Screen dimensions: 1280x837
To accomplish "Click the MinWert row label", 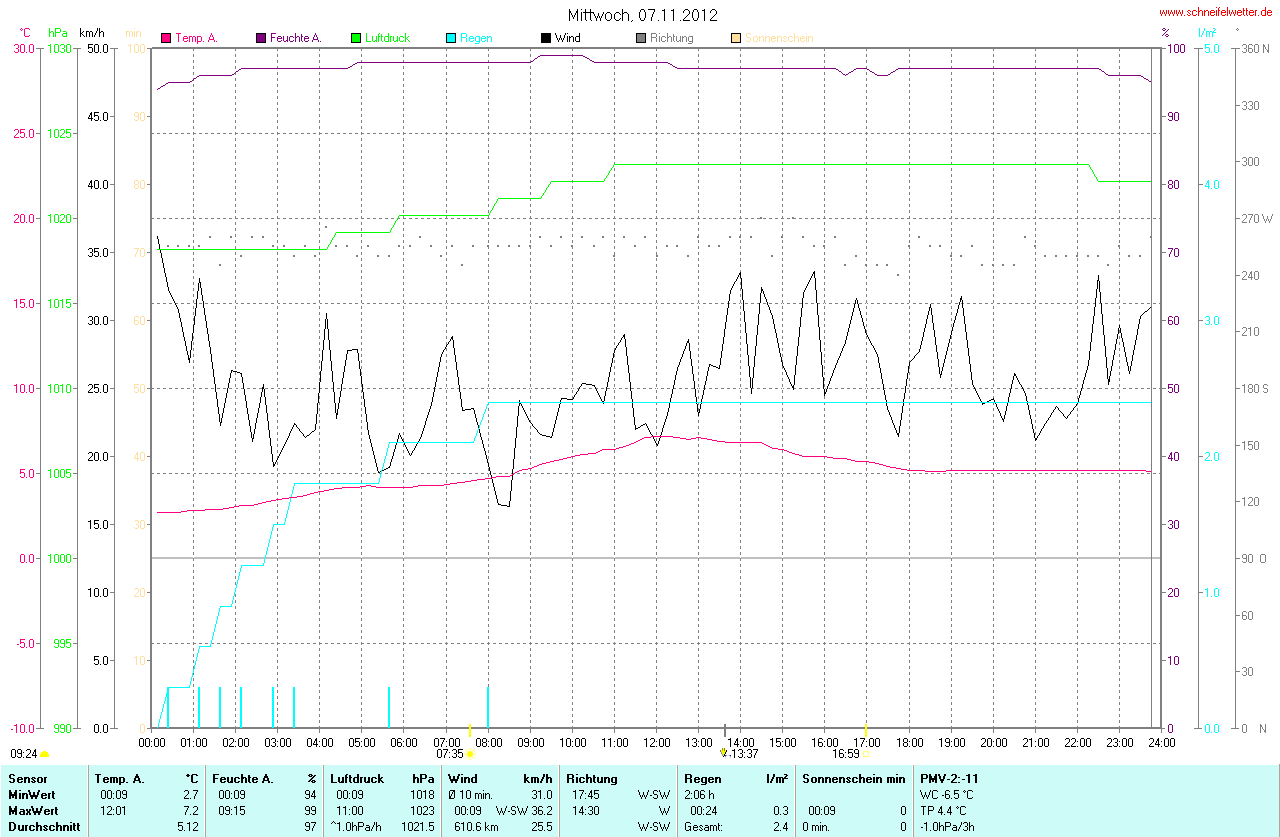I will [32, 794].
